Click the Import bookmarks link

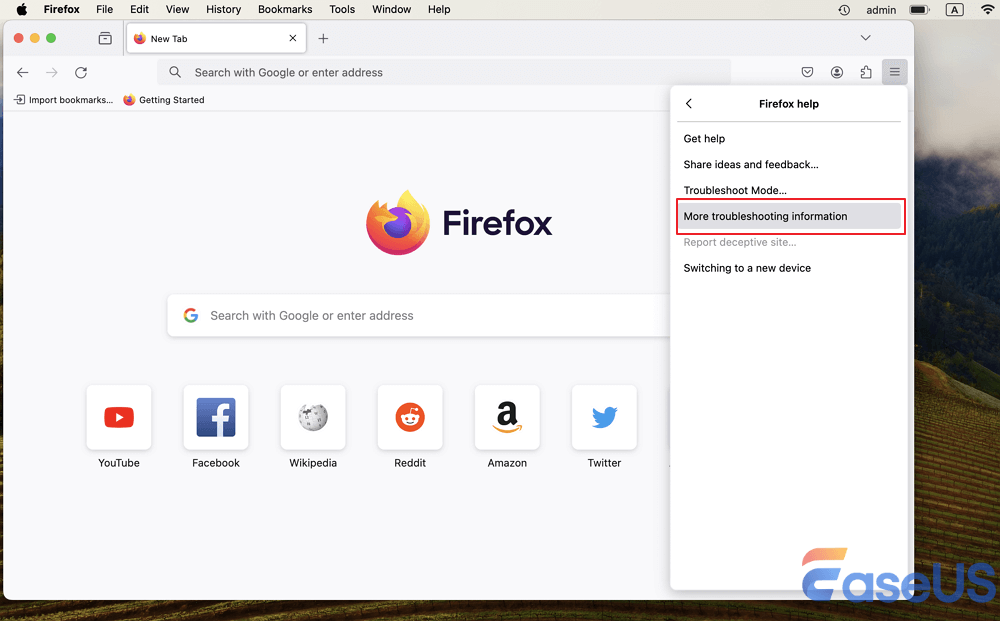[63, 100]
